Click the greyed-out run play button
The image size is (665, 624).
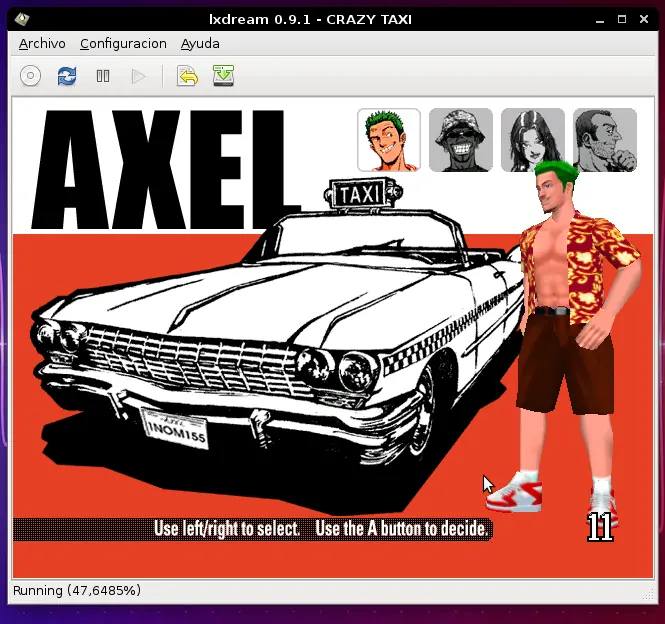click(x=138, y=76)
